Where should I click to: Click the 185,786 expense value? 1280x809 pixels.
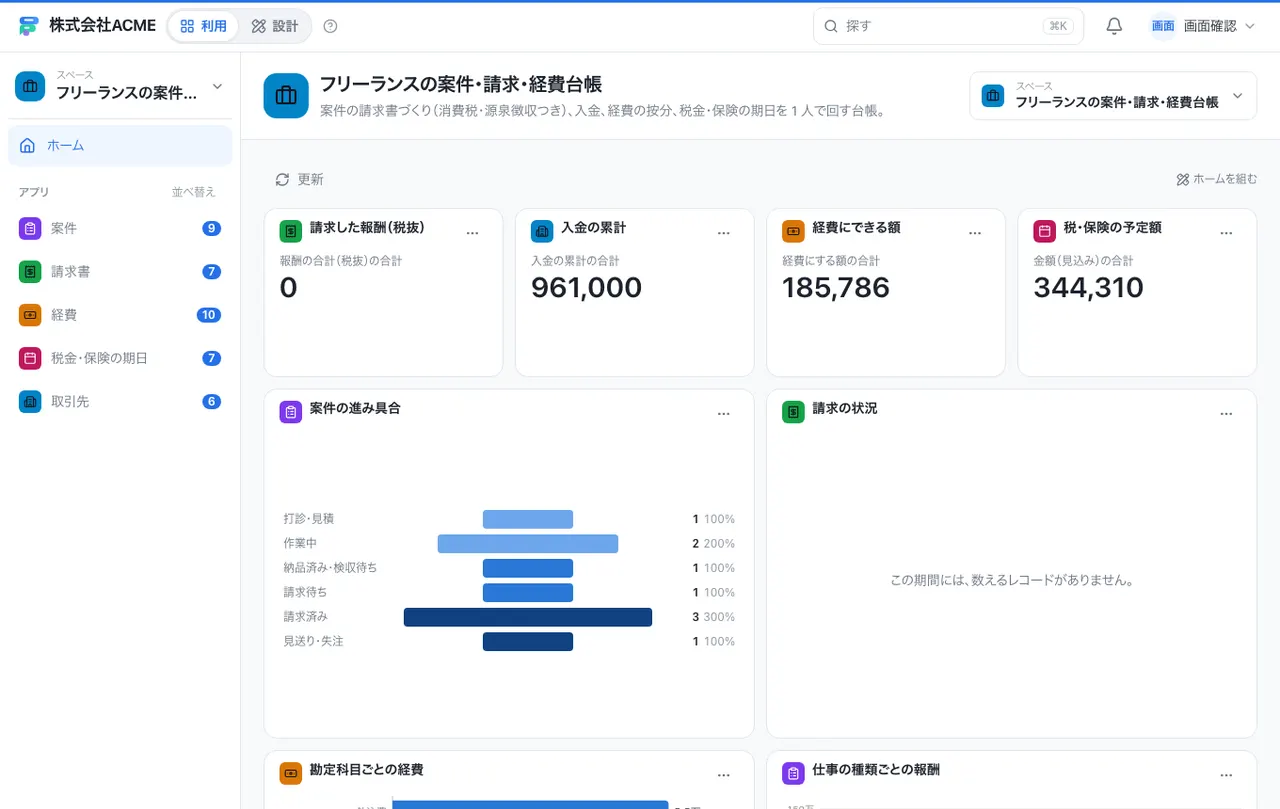(836, 288)
